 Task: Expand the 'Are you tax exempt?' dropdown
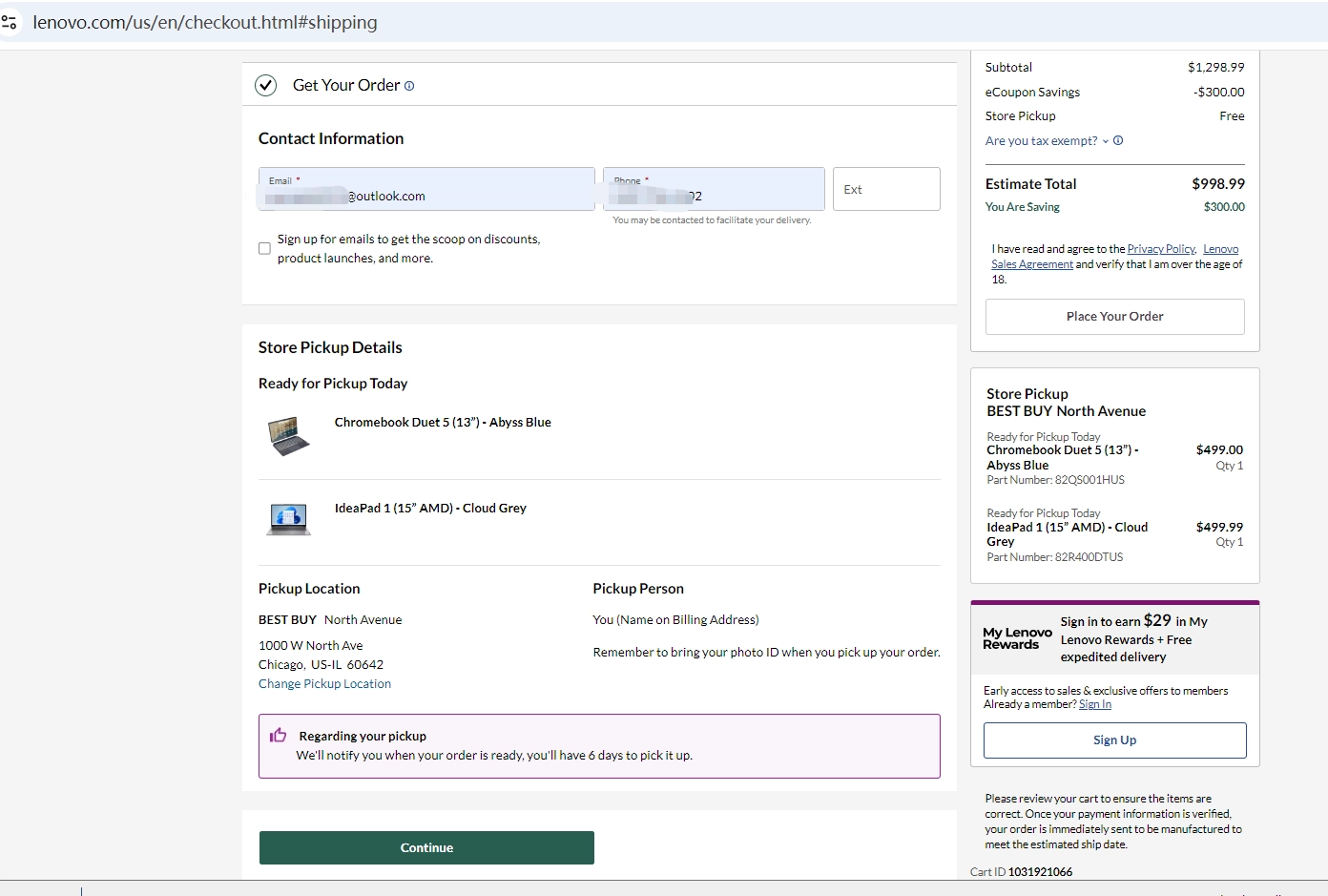(x=1048, y=140)
